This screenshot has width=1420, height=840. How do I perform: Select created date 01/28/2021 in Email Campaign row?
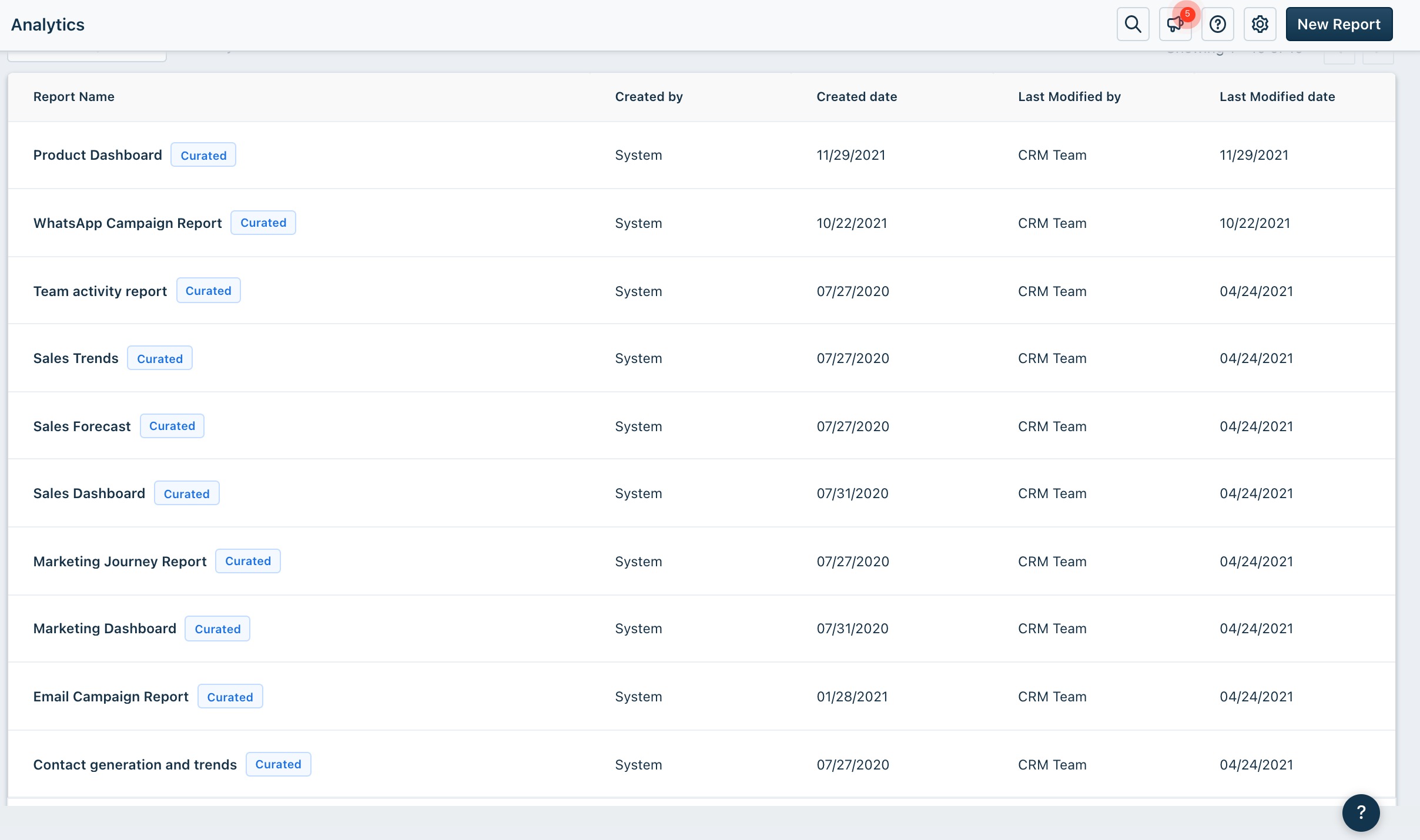tap(852, 697)
